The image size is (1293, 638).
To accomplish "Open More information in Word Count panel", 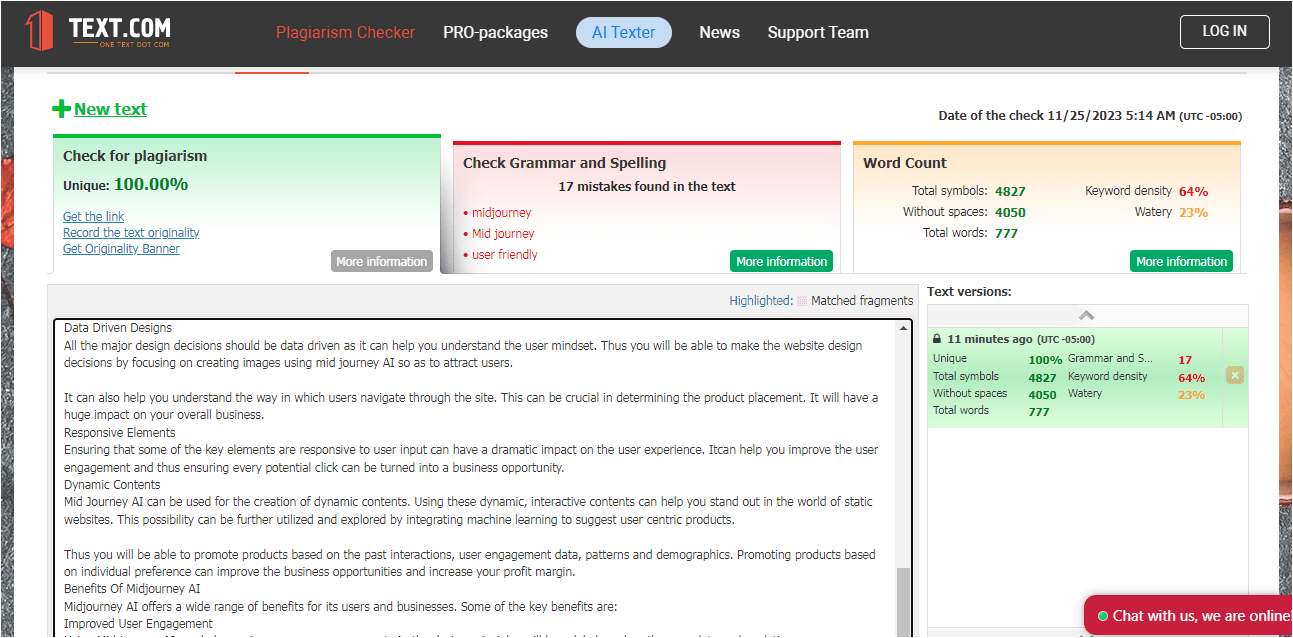I will click(x=1182, y=261).
